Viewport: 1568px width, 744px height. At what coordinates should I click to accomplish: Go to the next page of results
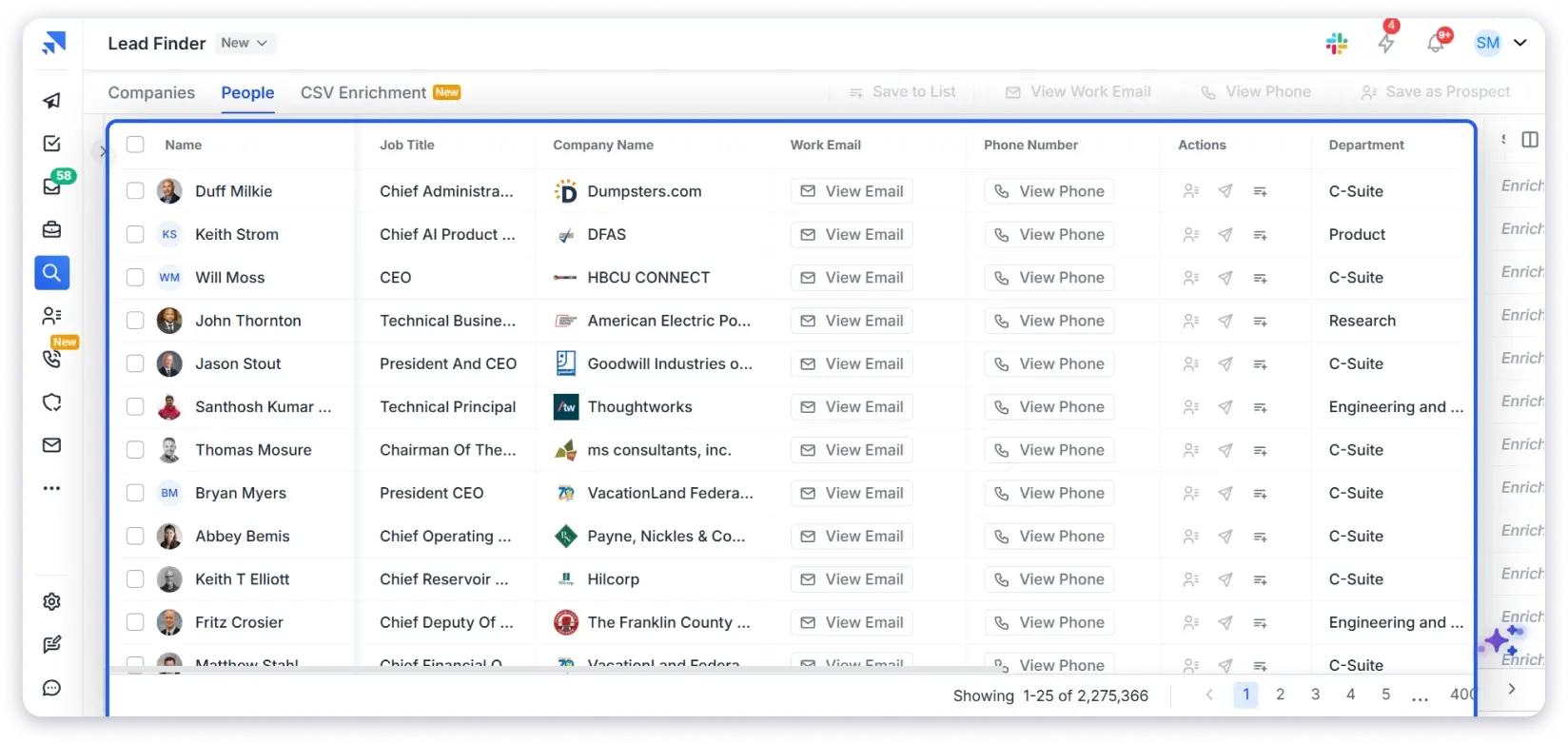(x=1512, y=689)
